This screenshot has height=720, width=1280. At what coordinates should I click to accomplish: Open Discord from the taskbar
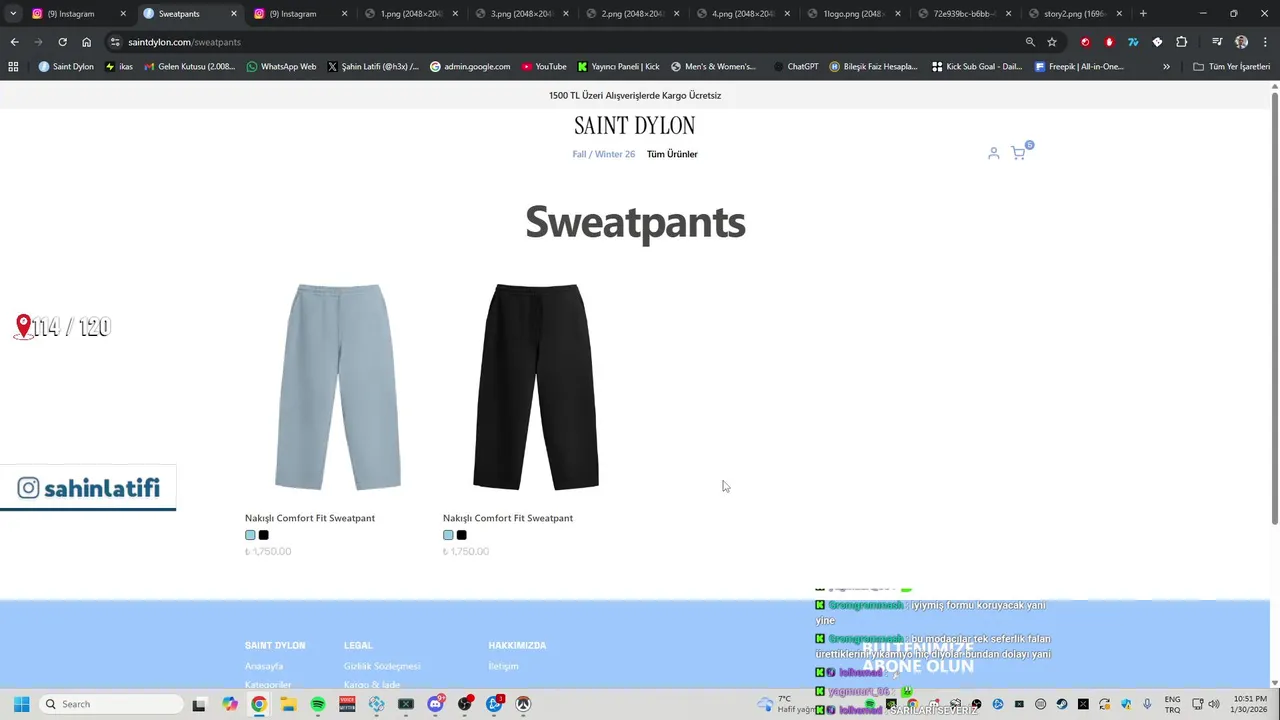pos(435,704)
